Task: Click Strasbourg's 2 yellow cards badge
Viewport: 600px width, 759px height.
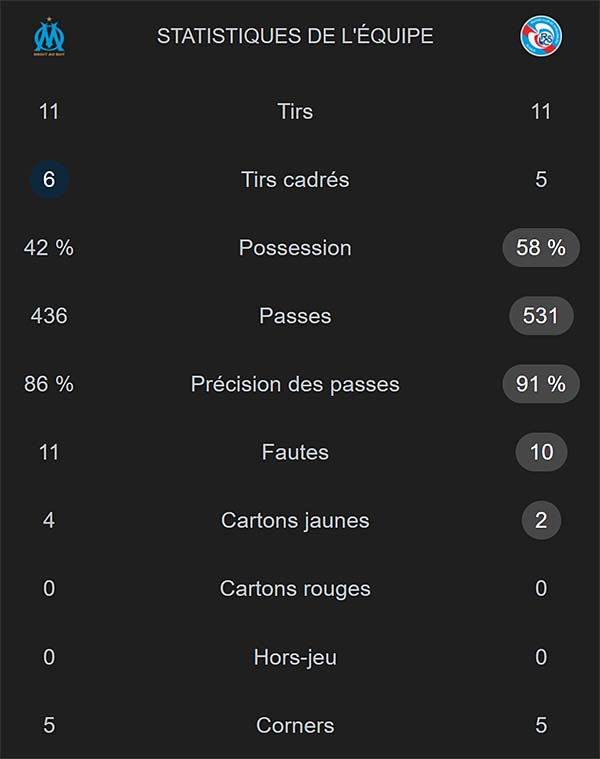Action: tap(541, 520)
